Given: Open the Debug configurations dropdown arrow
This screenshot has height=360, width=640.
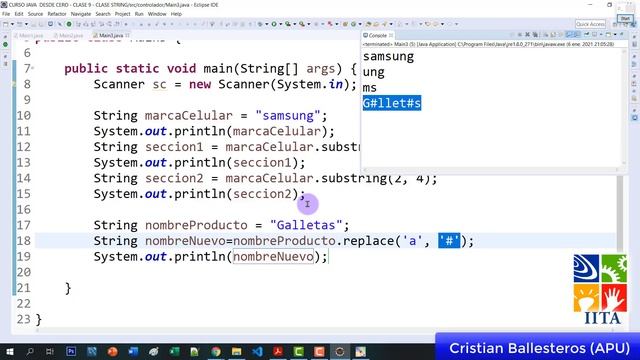Looking at the screenshot, I should click(x=267, y=24).
